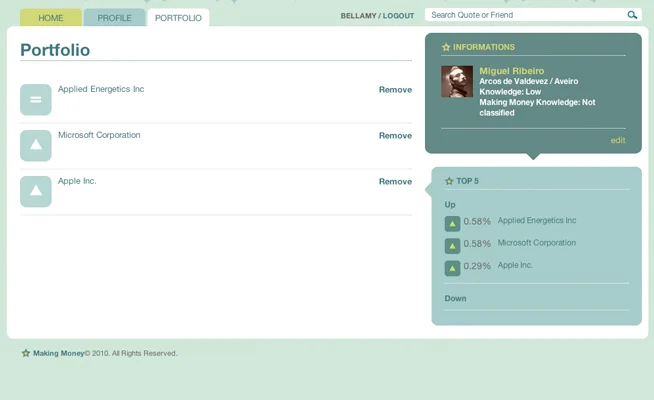Remove Apple Inc. from portfolio
The image size is (654, 400).
[x=395, y=181]
